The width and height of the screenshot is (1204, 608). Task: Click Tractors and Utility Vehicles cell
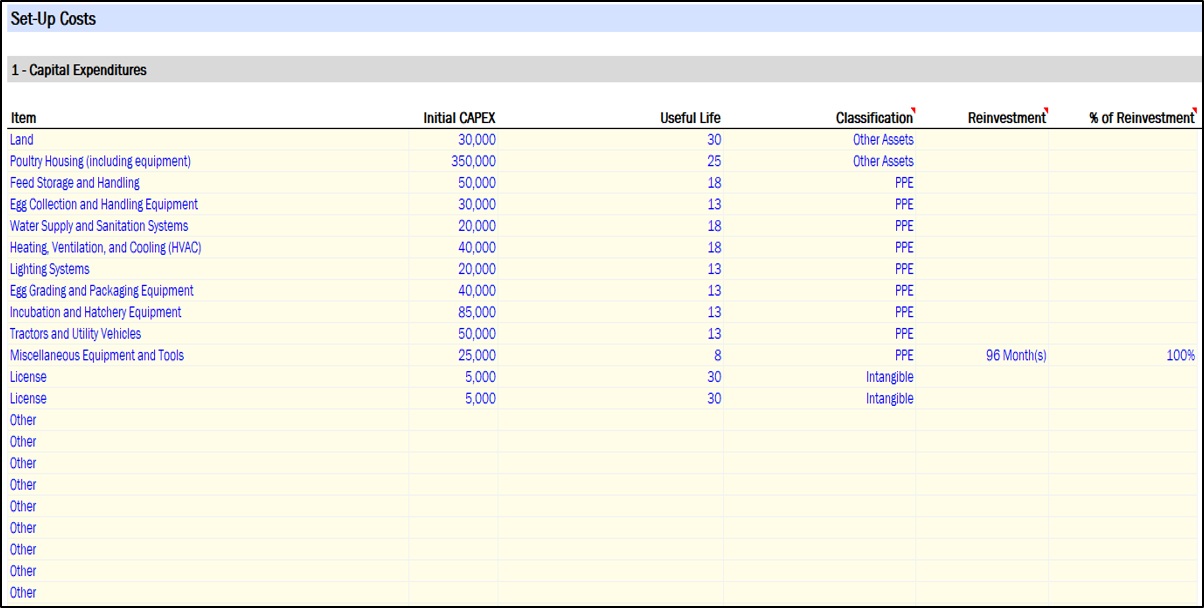pos(208,334)
